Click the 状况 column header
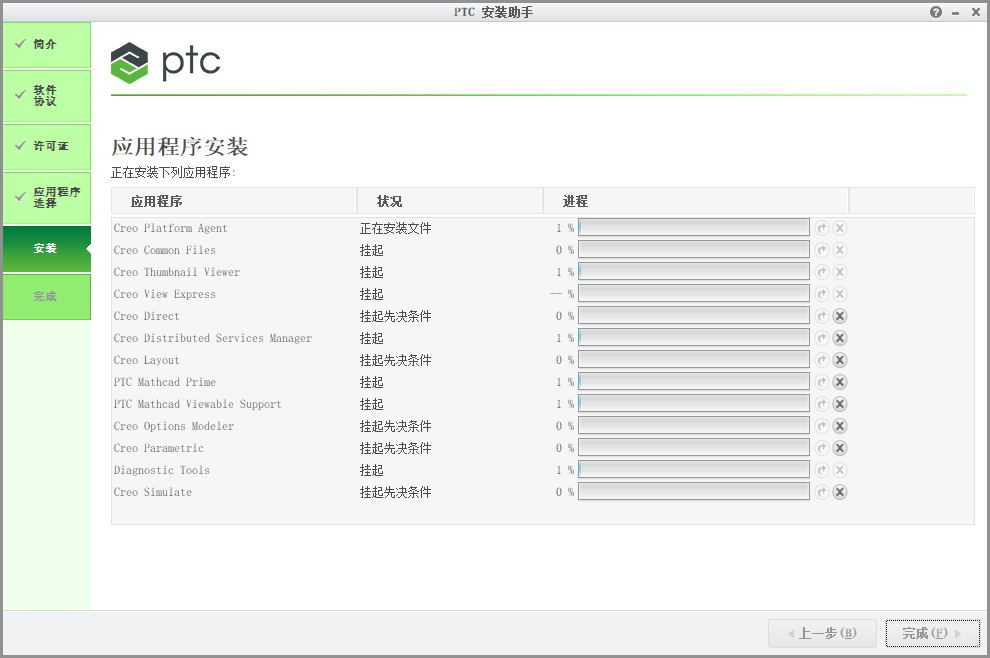 (450, 201)
